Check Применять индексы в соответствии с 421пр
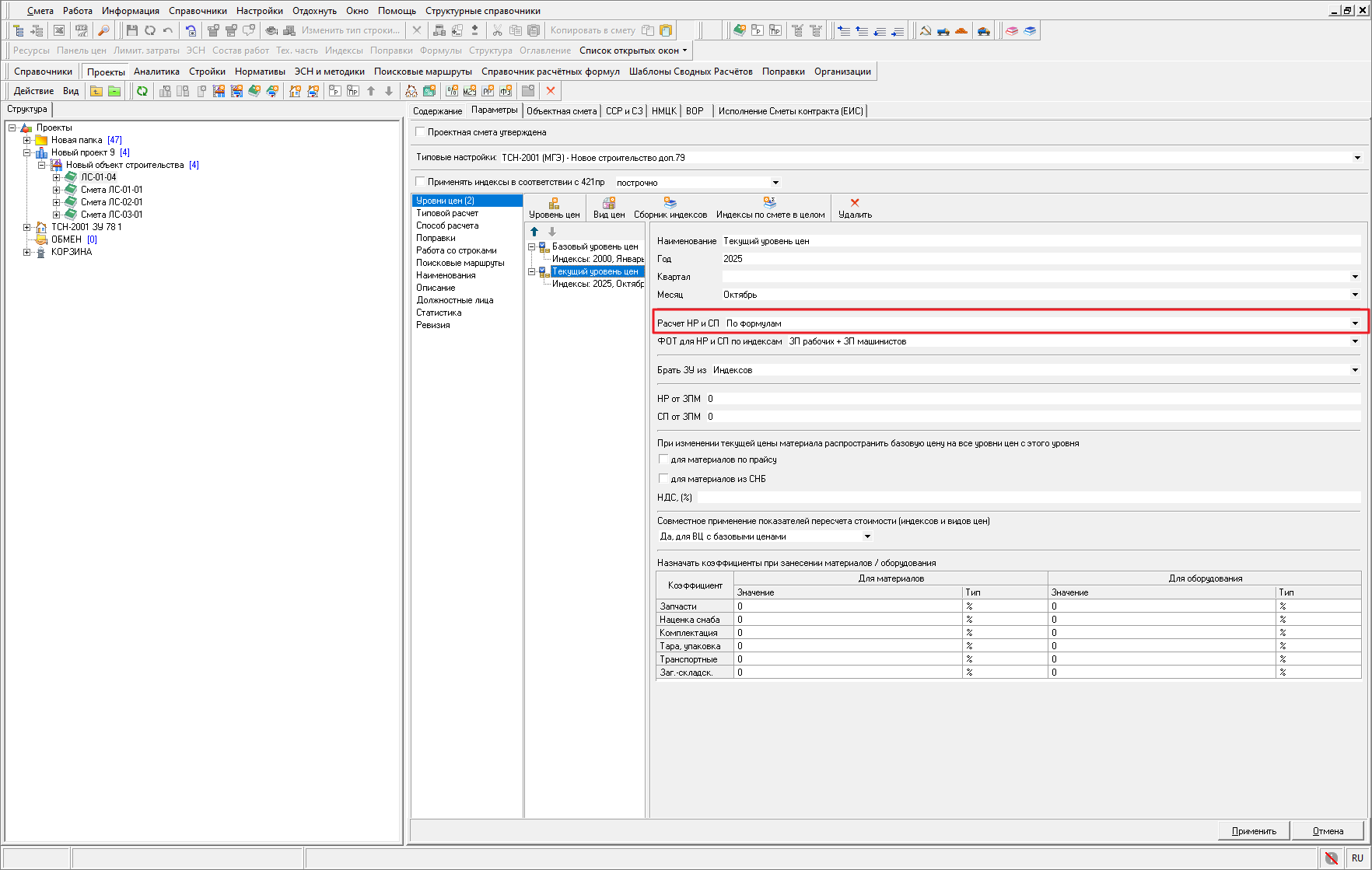The image size is (1372, 870). tap(421, 182)
